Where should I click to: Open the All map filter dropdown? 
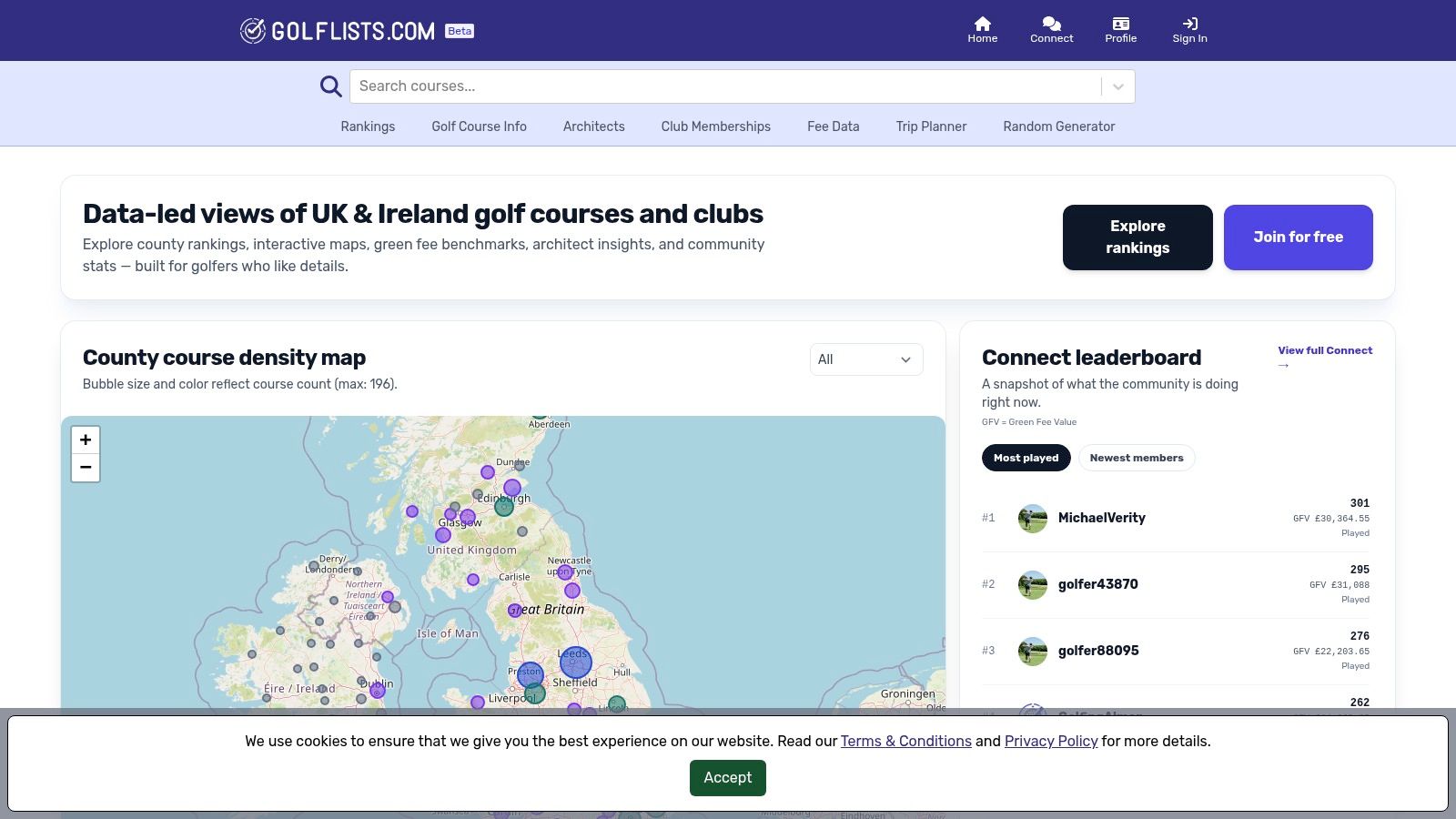[x=866, y=359]
